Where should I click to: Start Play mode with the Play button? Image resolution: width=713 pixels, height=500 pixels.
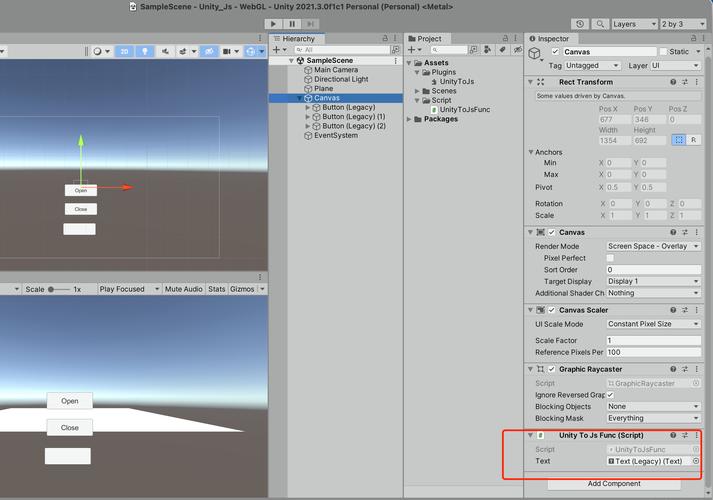tap(273, 24)
